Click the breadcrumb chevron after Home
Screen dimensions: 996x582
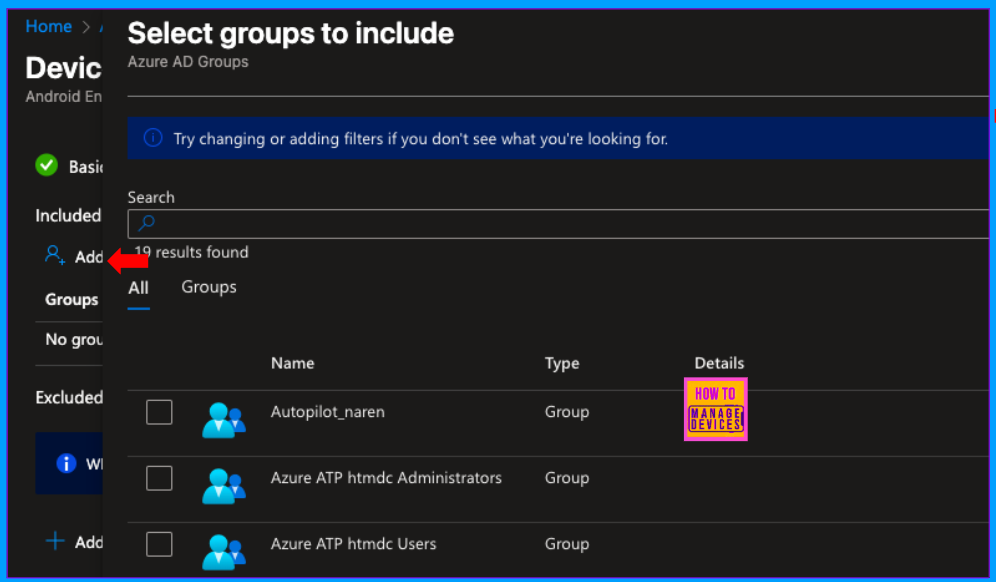[86, 27]
